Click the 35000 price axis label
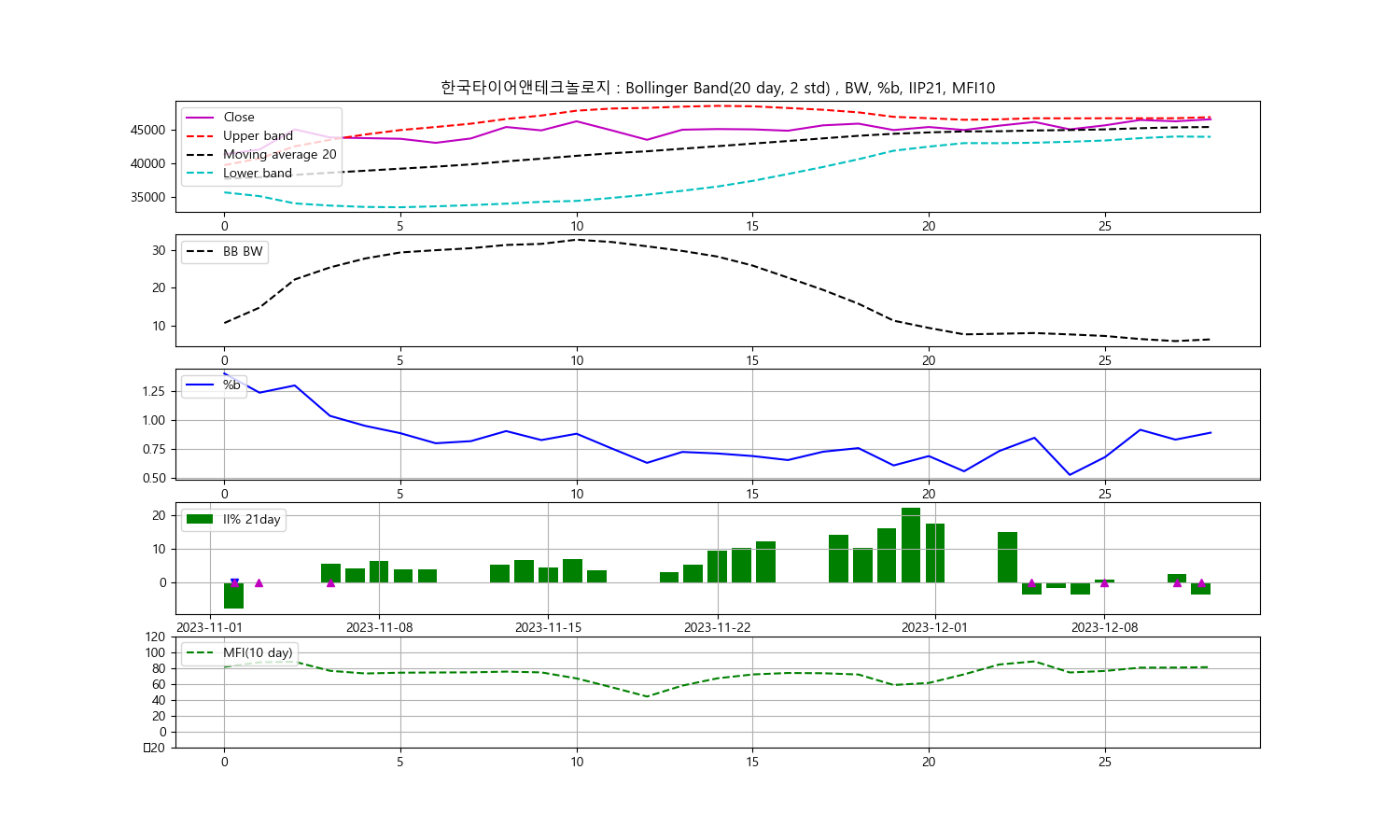This screenshot has width=1400, height=840. pyautogui.click(x=147, y=197)
